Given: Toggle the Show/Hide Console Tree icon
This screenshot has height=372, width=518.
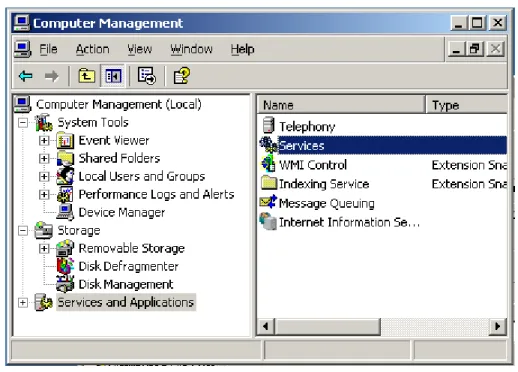Looking at the screenshot, I should coord(113,76).
